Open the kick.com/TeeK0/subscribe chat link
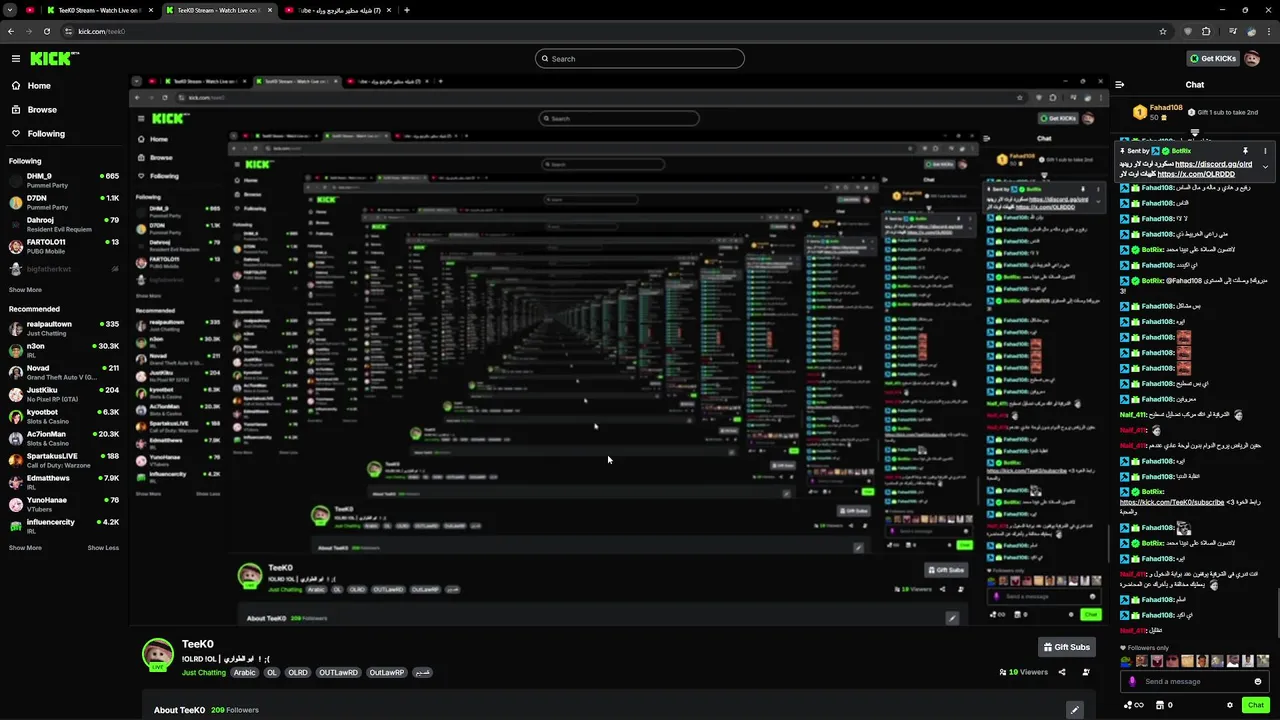The height and width of the screenshot is (720, 1280). coord(1171,502)
